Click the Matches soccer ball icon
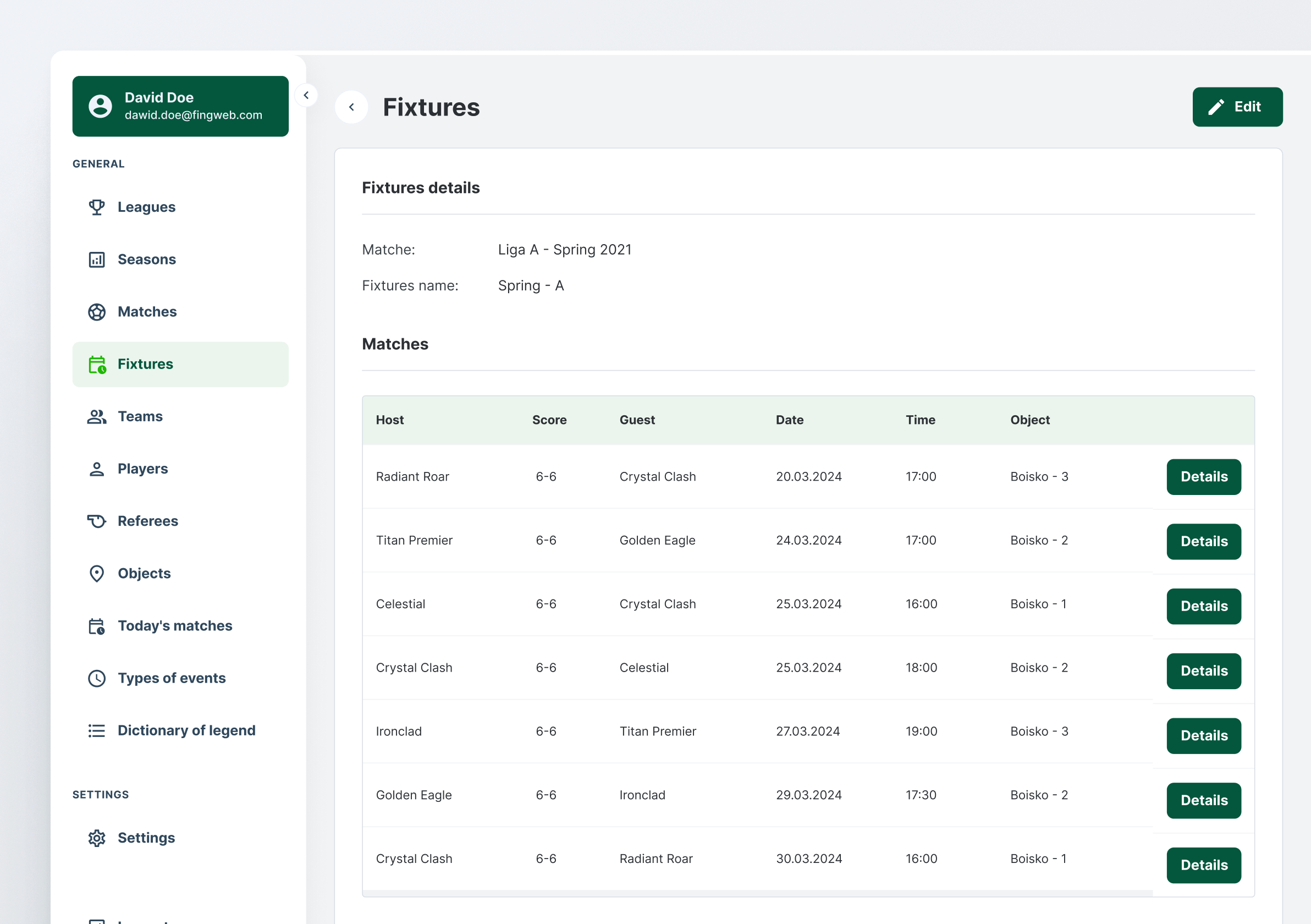The height and width of the screenshot is (924, 1311). (96, 312)
